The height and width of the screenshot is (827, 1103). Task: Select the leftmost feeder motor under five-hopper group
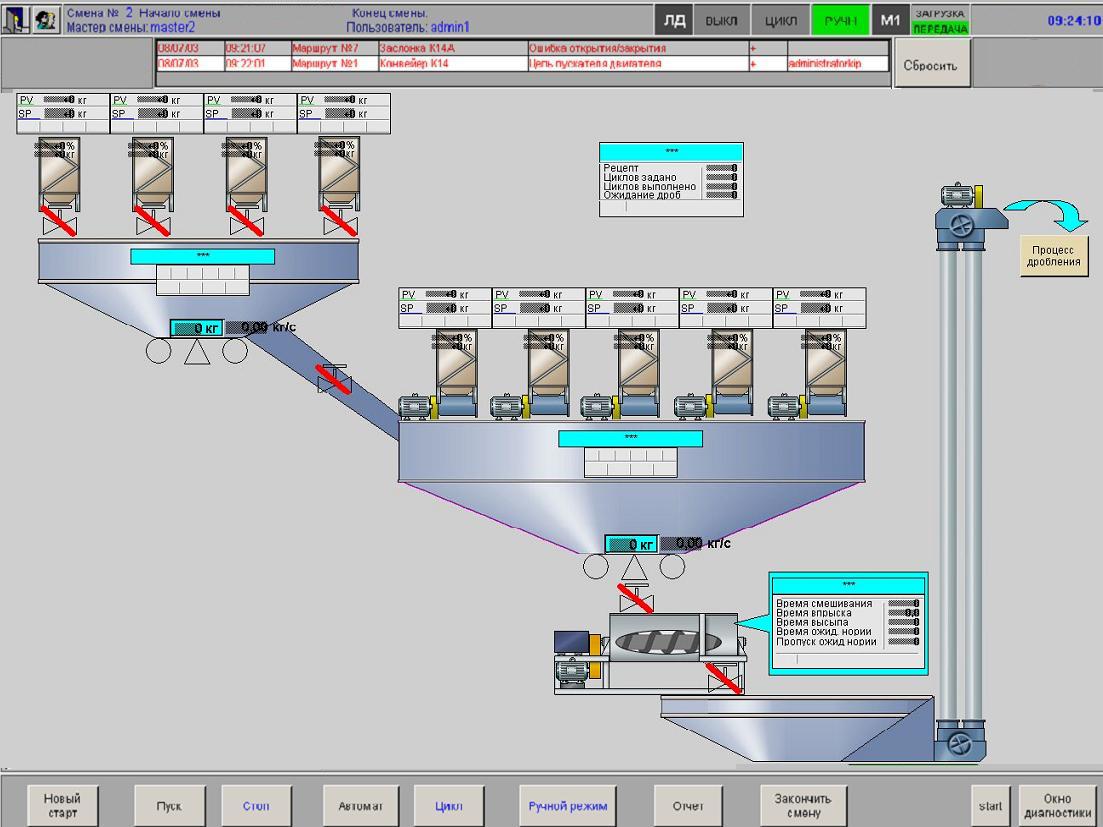pyautogui.click(x=413, y=407)
